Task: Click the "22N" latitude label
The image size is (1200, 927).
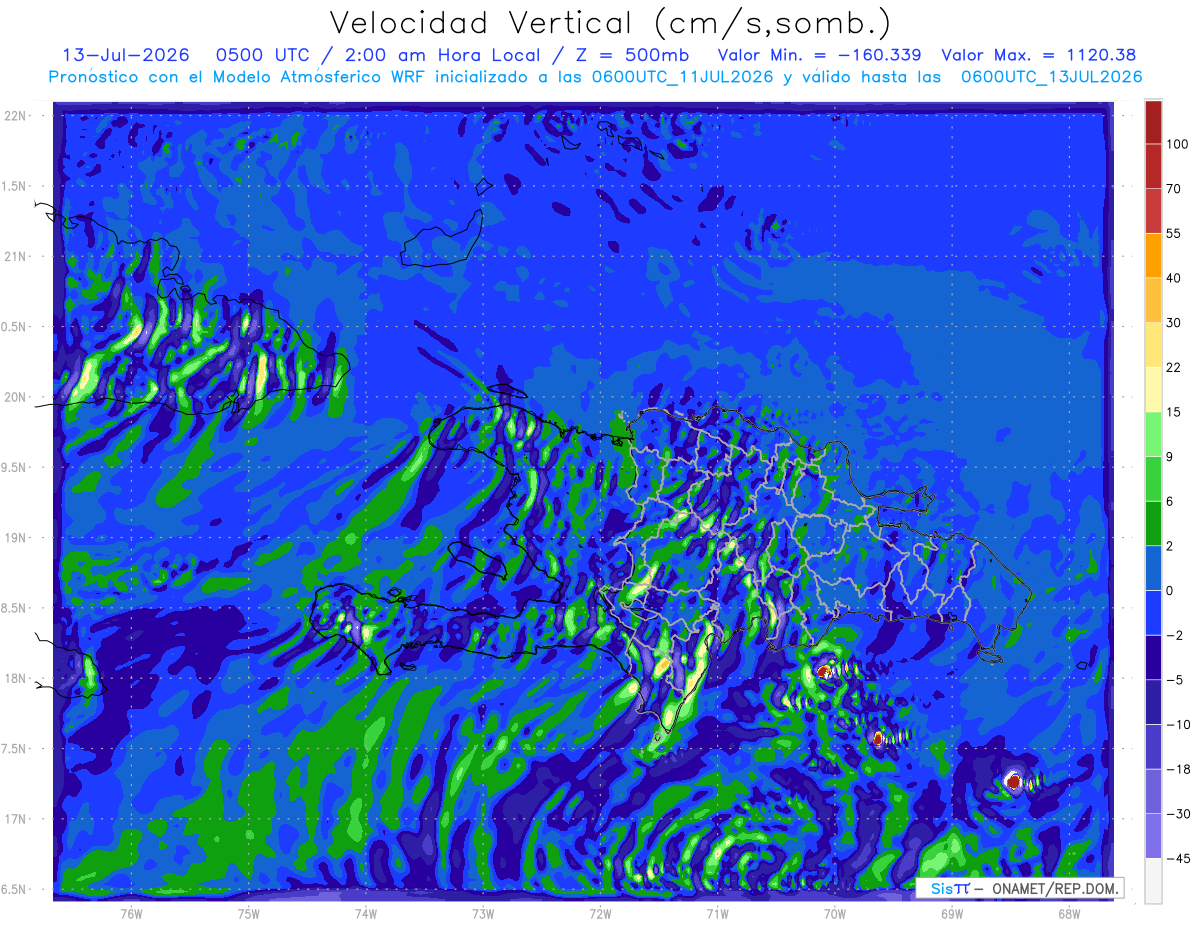Action: coord(16,116)
